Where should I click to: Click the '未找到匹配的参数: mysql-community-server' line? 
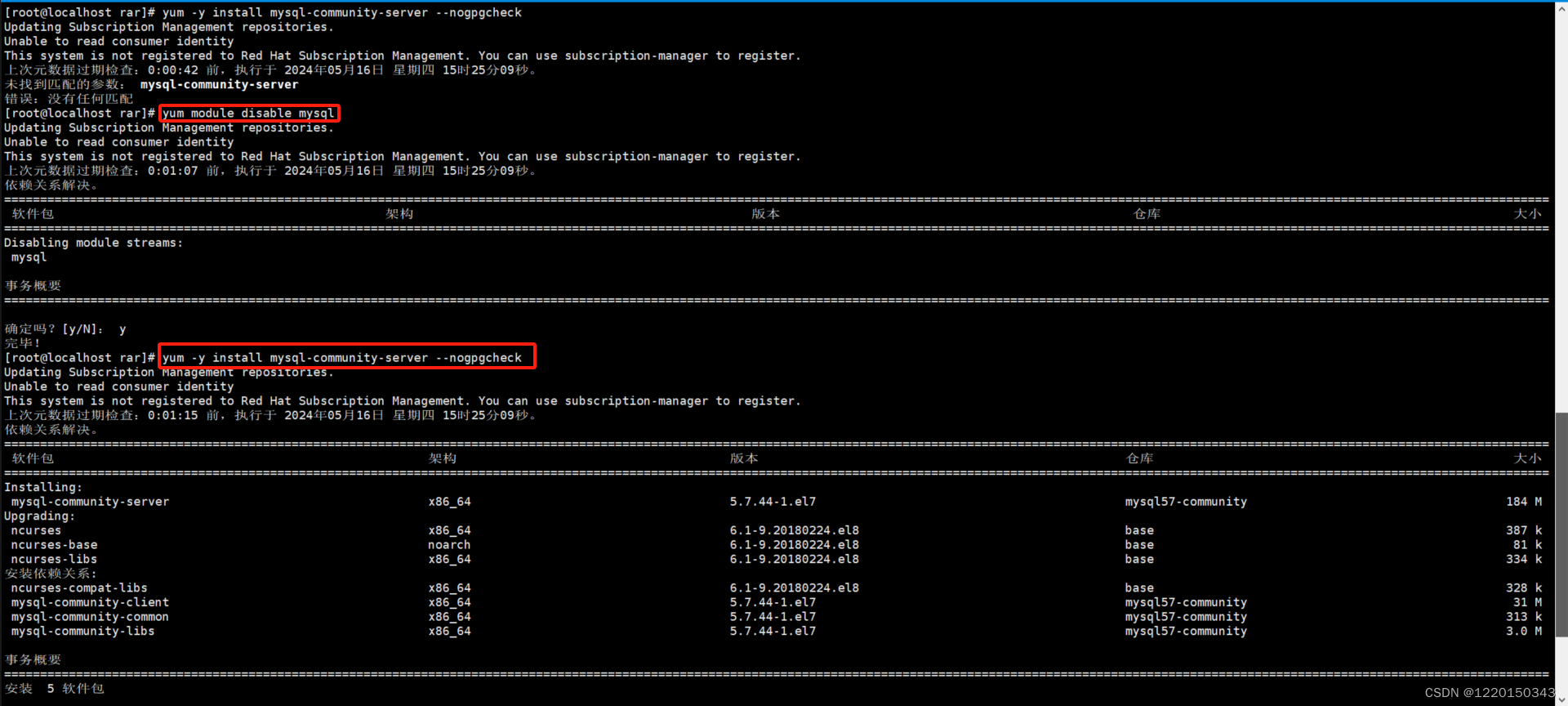pyautogui.click(x=151, y=85)
